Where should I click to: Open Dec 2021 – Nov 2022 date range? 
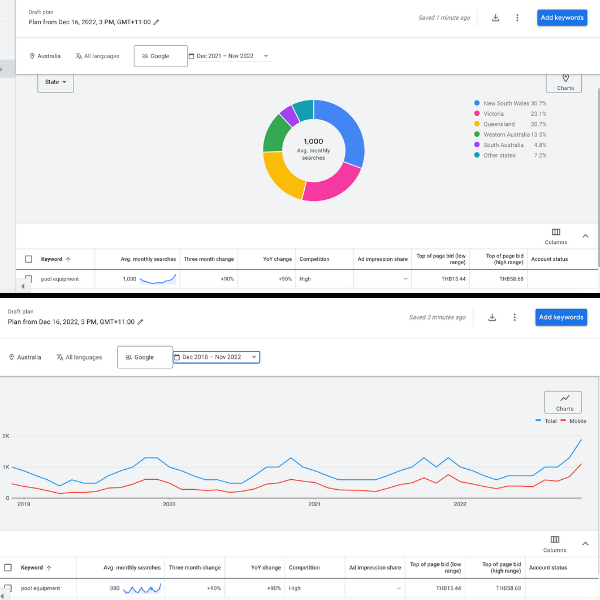tap(230, 56)
